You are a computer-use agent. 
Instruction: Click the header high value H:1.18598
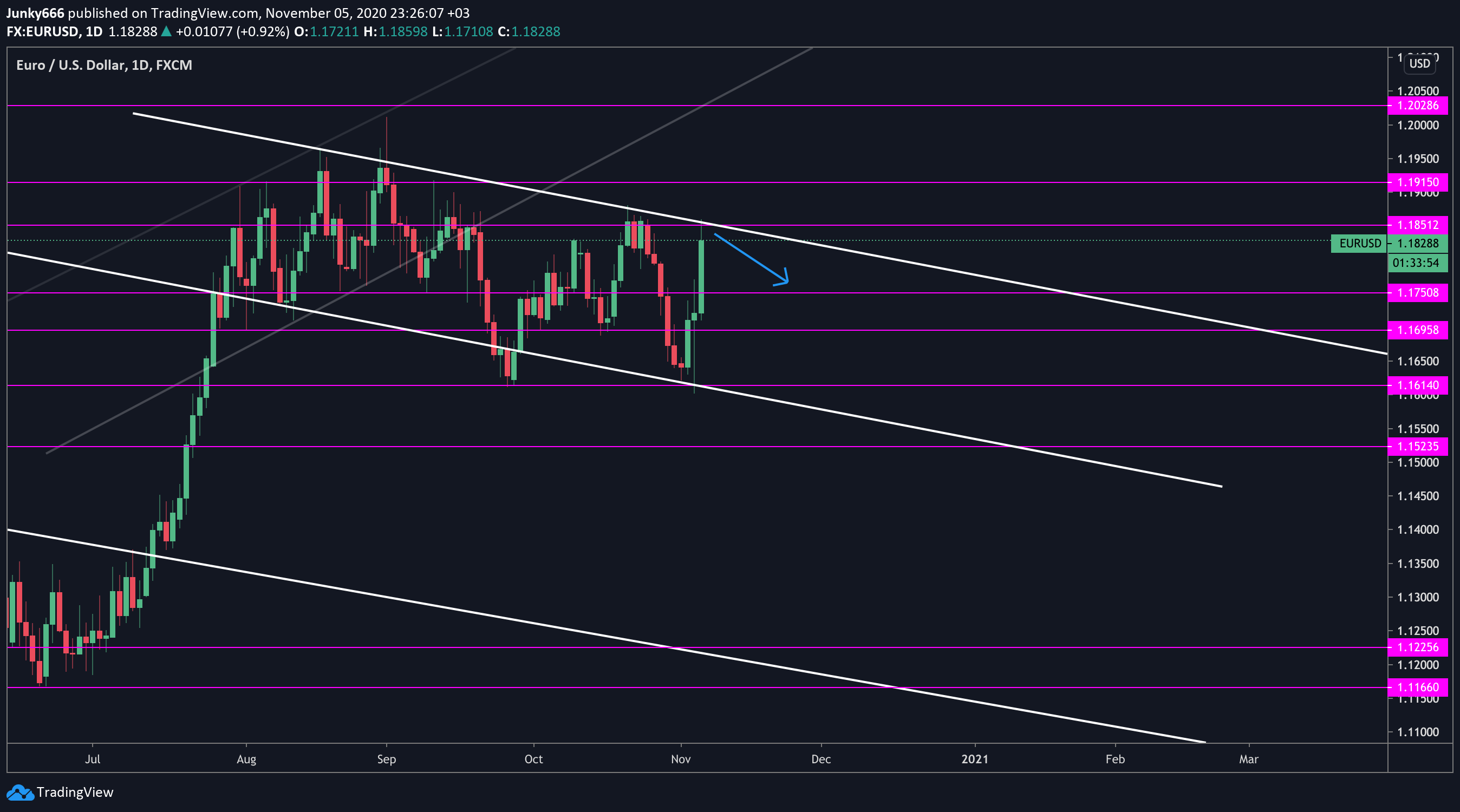(396, 32)
